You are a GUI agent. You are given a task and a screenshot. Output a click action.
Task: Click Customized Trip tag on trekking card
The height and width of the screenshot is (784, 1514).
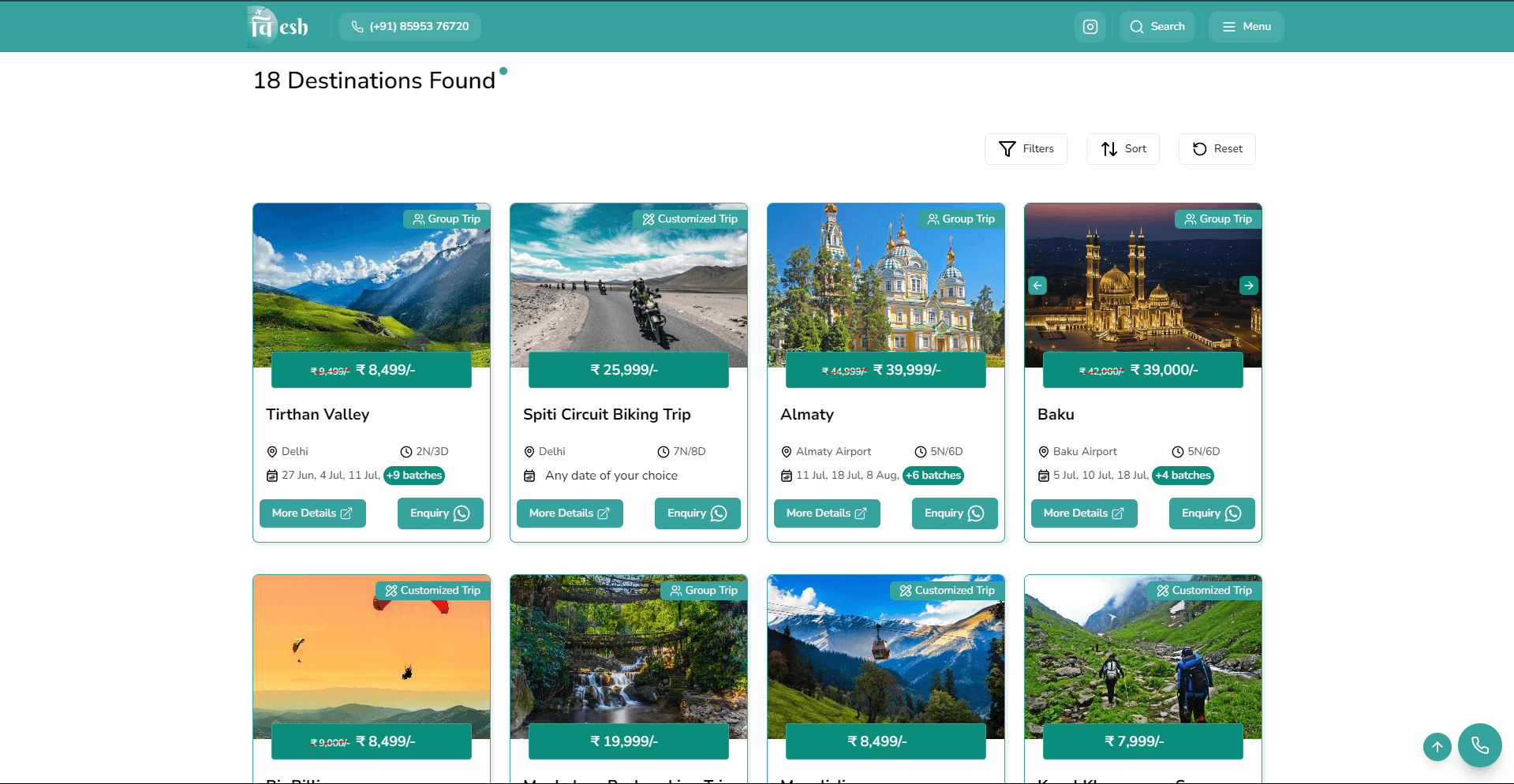(1205, 591)
